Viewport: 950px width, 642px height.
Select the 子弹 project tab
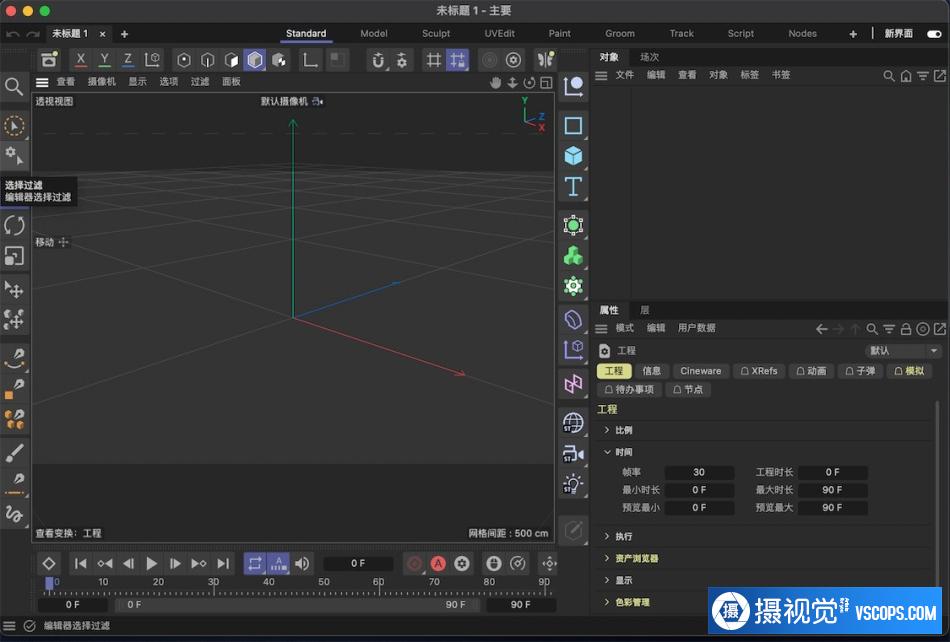(x=860, y=371)
